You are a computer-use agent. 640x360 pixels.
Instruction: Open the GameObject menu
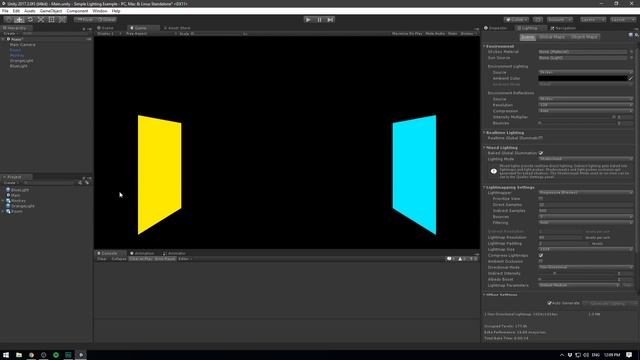51,11
